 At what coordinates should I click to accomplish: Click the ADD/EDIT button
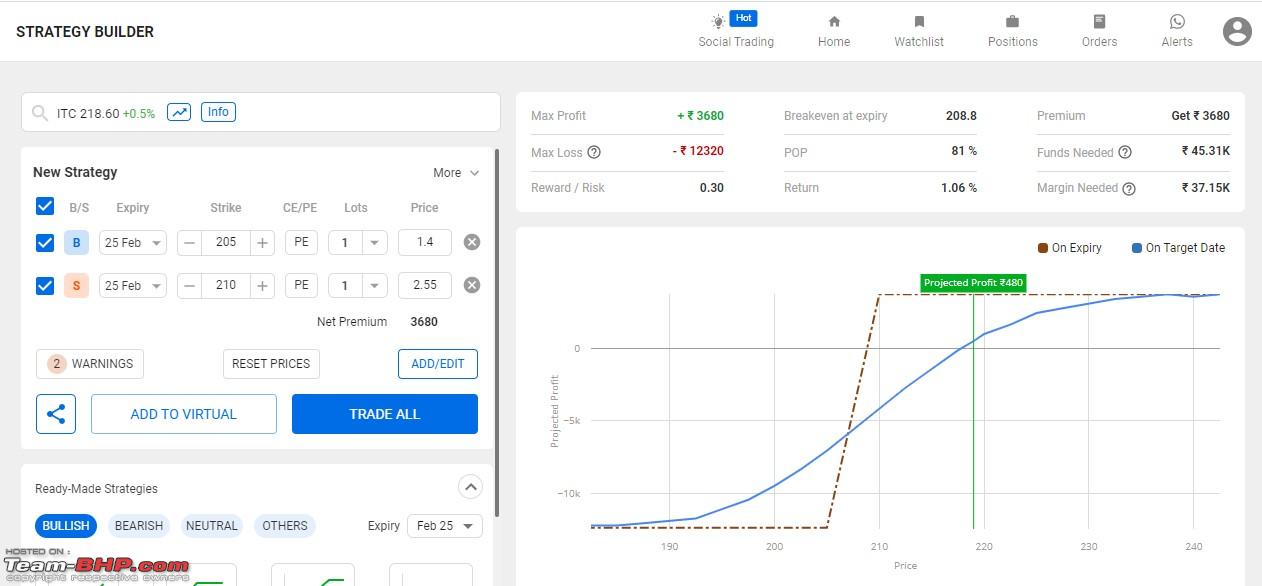click(438, 364)
